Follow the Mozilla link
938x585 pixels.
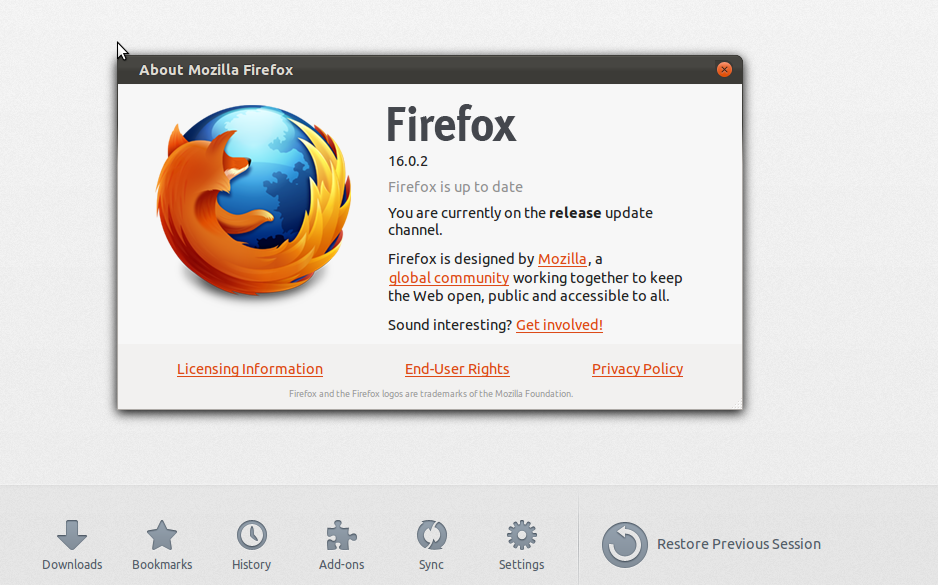(x=562, y=259)
